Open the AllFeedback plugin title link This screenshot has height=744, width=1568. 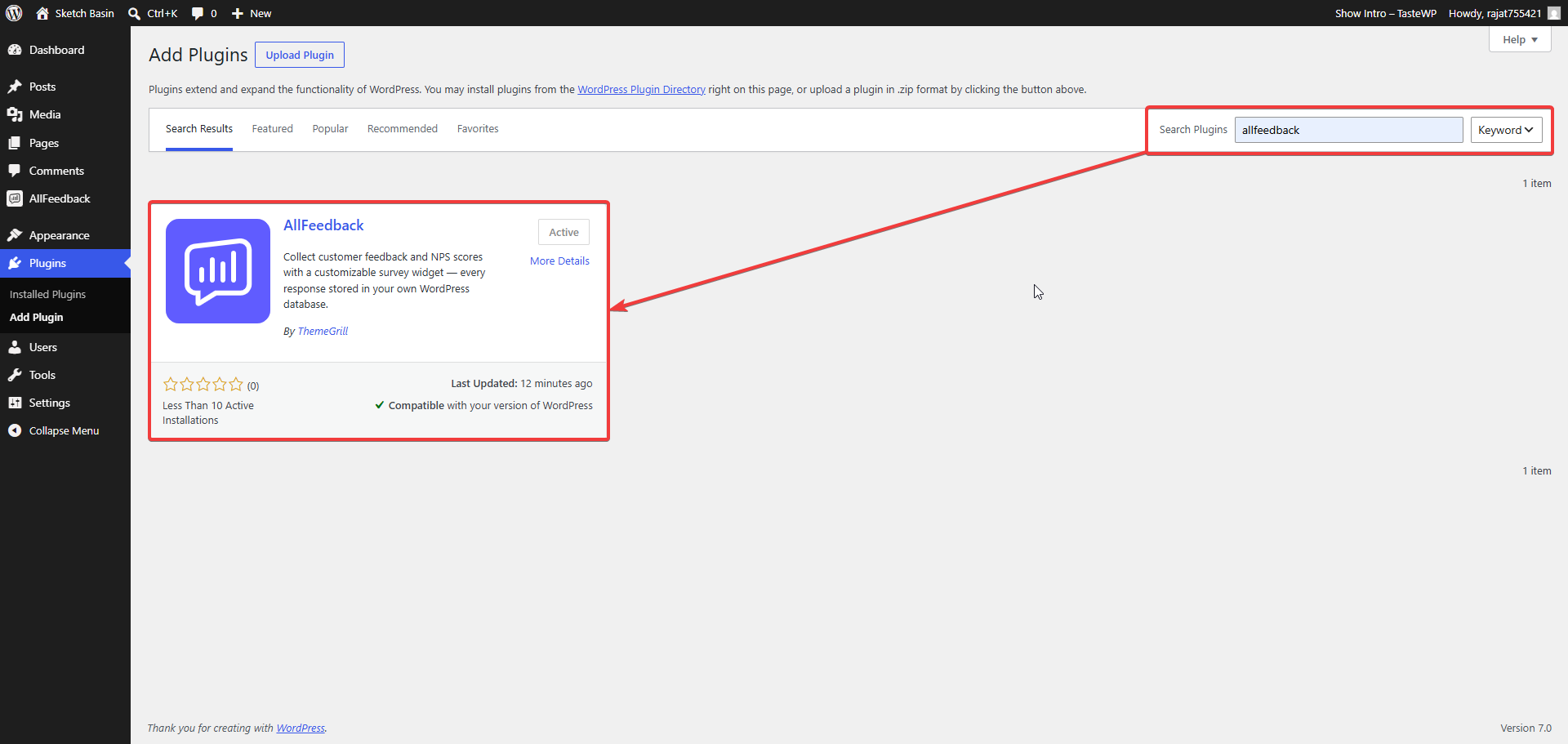pyautogui.click(x=323, y=225)
